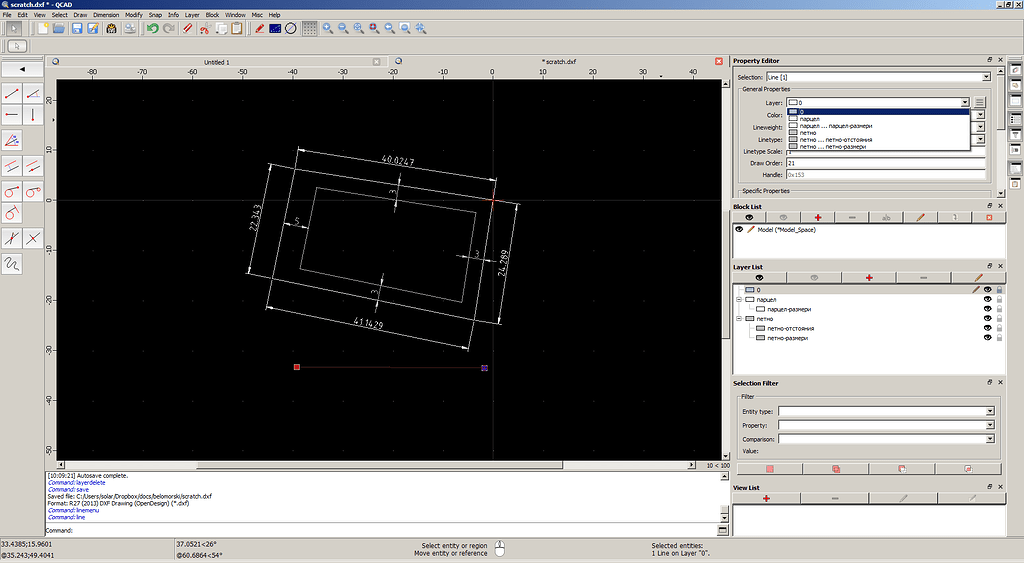Click the Undo green arrow

point(152,28)
